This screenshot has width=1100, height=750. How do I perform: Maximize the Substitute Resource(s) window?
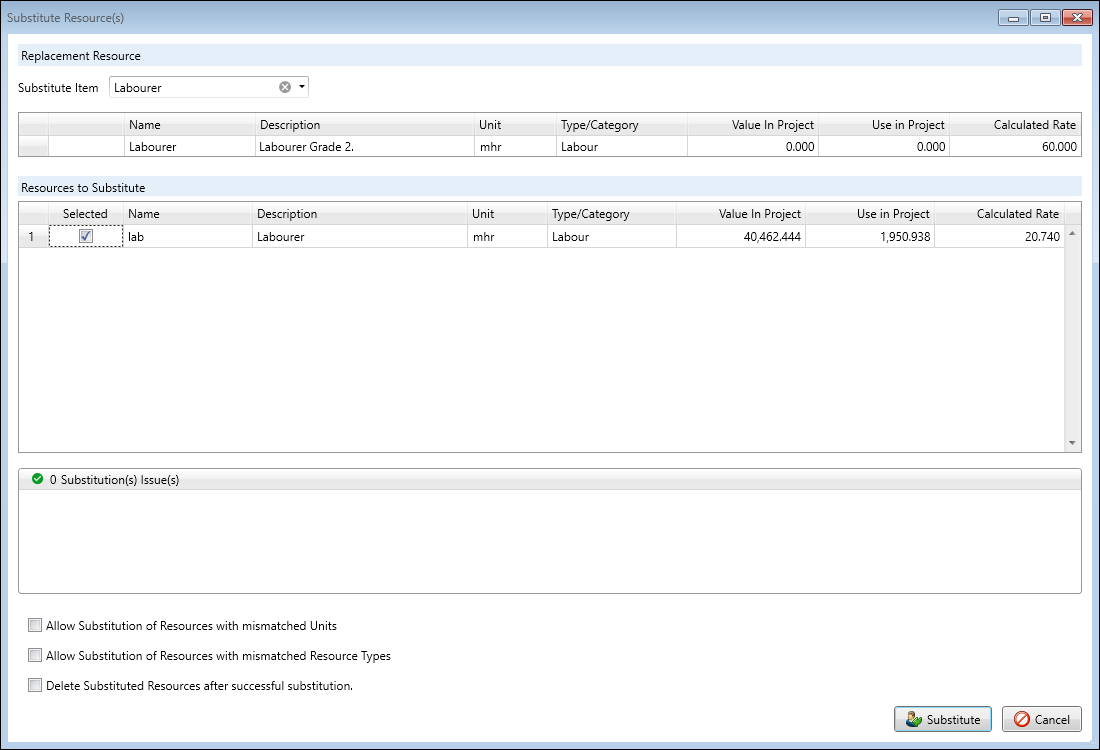[x=1045, y=18]
